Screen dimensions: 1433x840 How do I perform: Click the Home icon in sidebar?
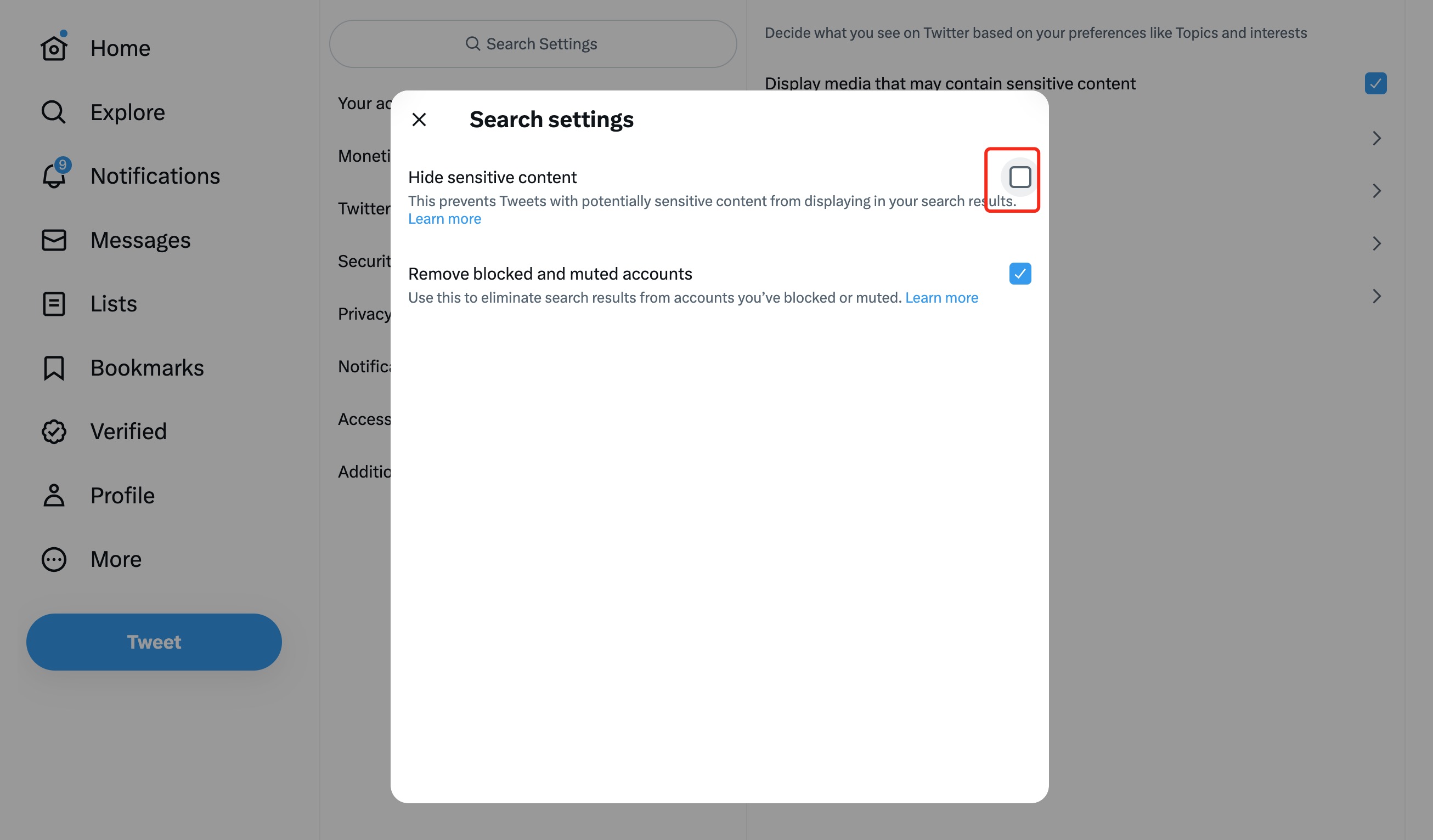(x=53, y=47)
